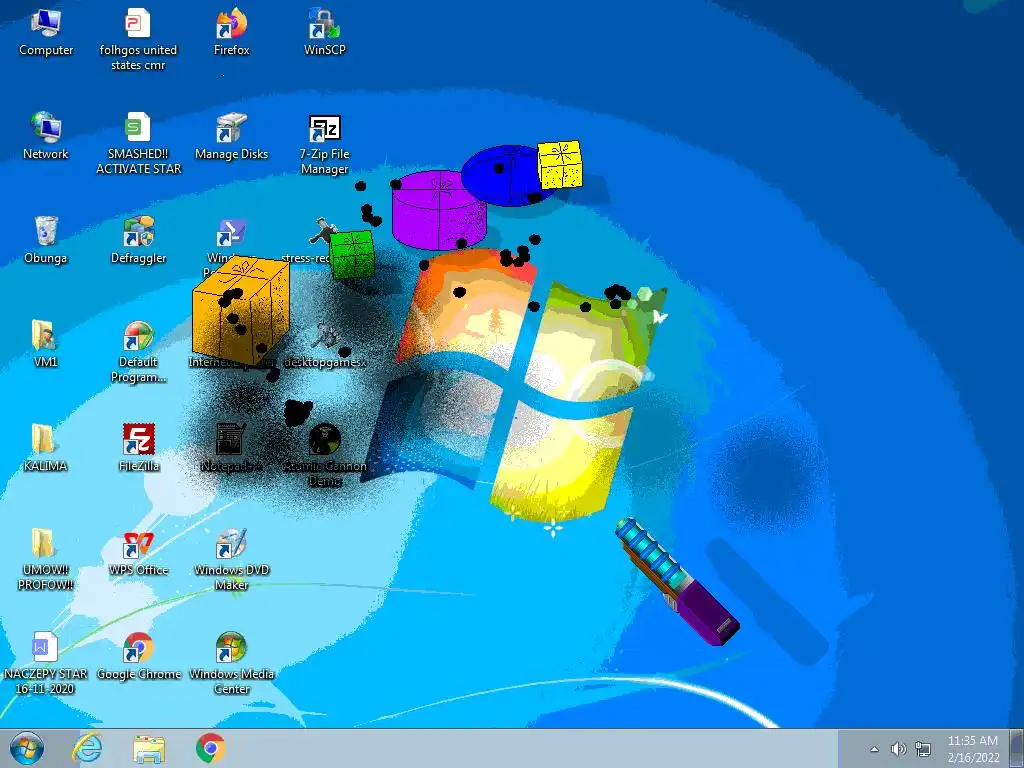Open the VM1 folder
The width and height of the screenshot is (1024, 768).
pyautogui.click(x=44, y=344)
